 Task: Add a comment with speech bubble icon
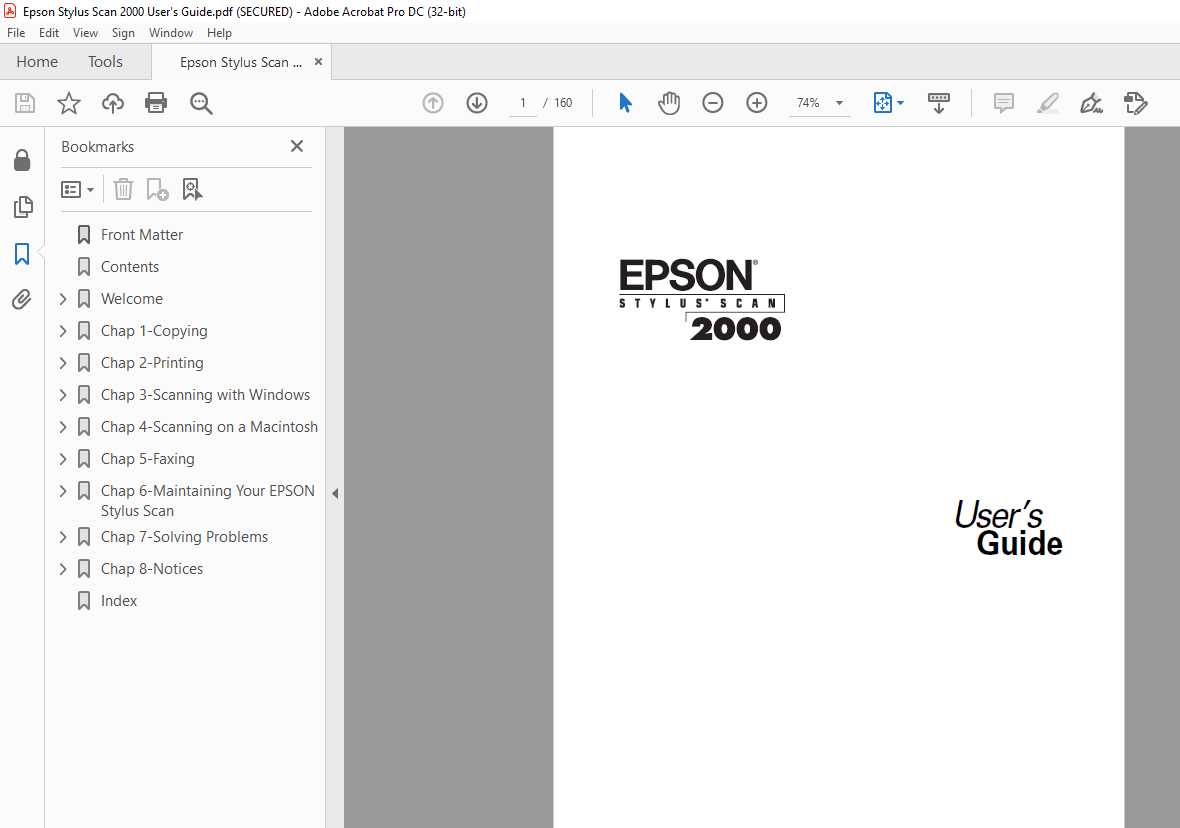(x=1003, y=103)
